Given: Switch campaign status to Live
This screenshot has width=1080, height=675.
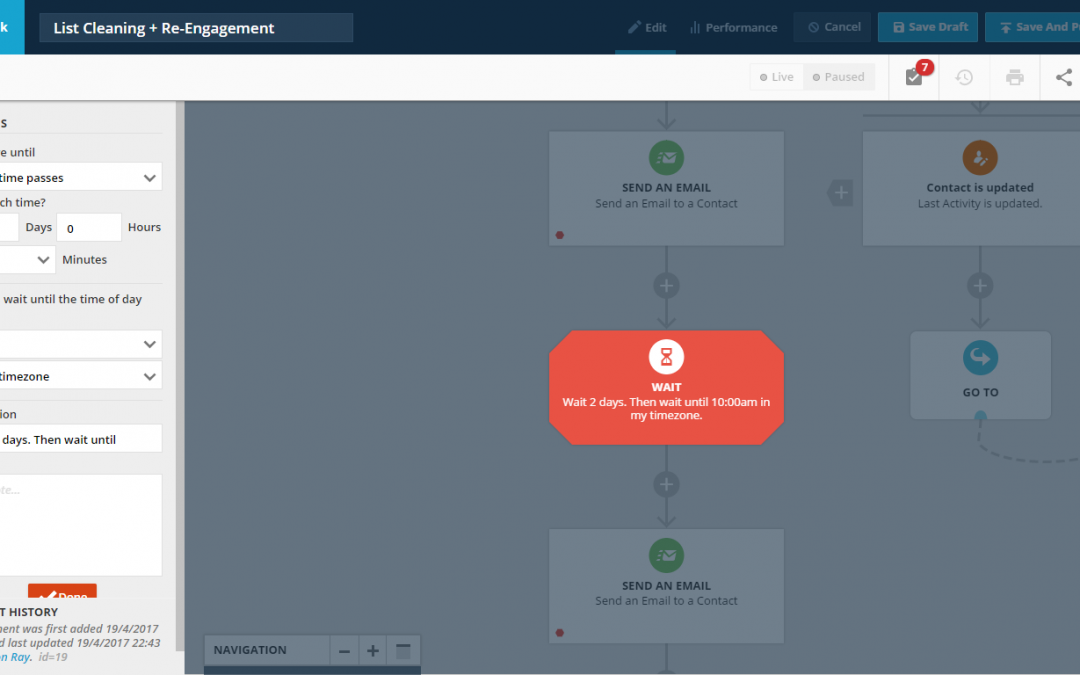Looking at the screenshot, I should (777, 77).
